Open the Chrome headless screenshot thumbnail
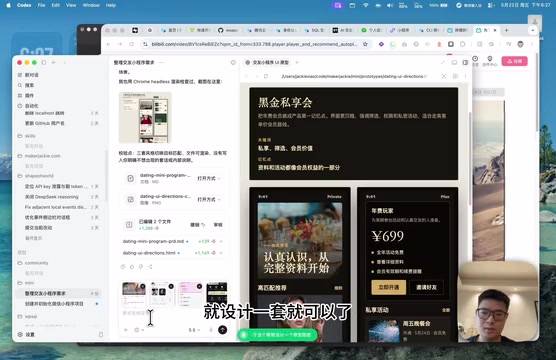 click(x=145, y=117)
